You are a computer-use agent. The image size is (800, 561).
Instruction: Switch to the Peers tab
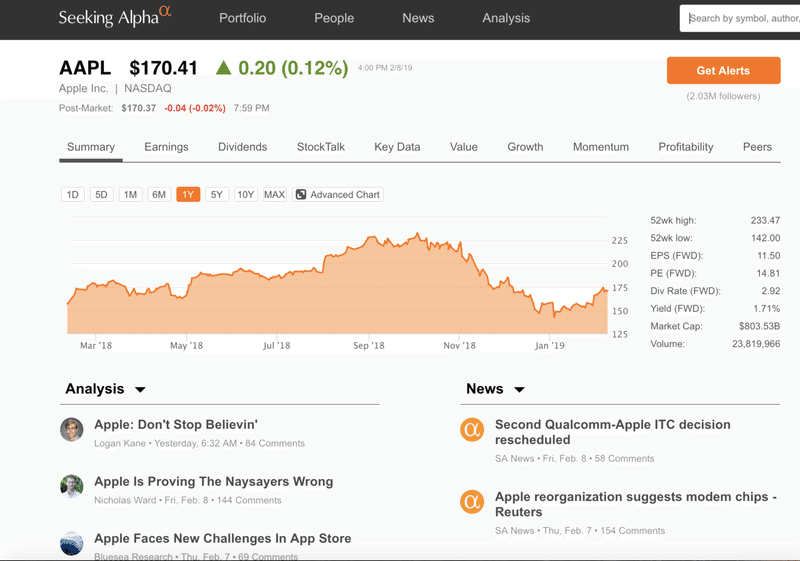tap(757, 147)
